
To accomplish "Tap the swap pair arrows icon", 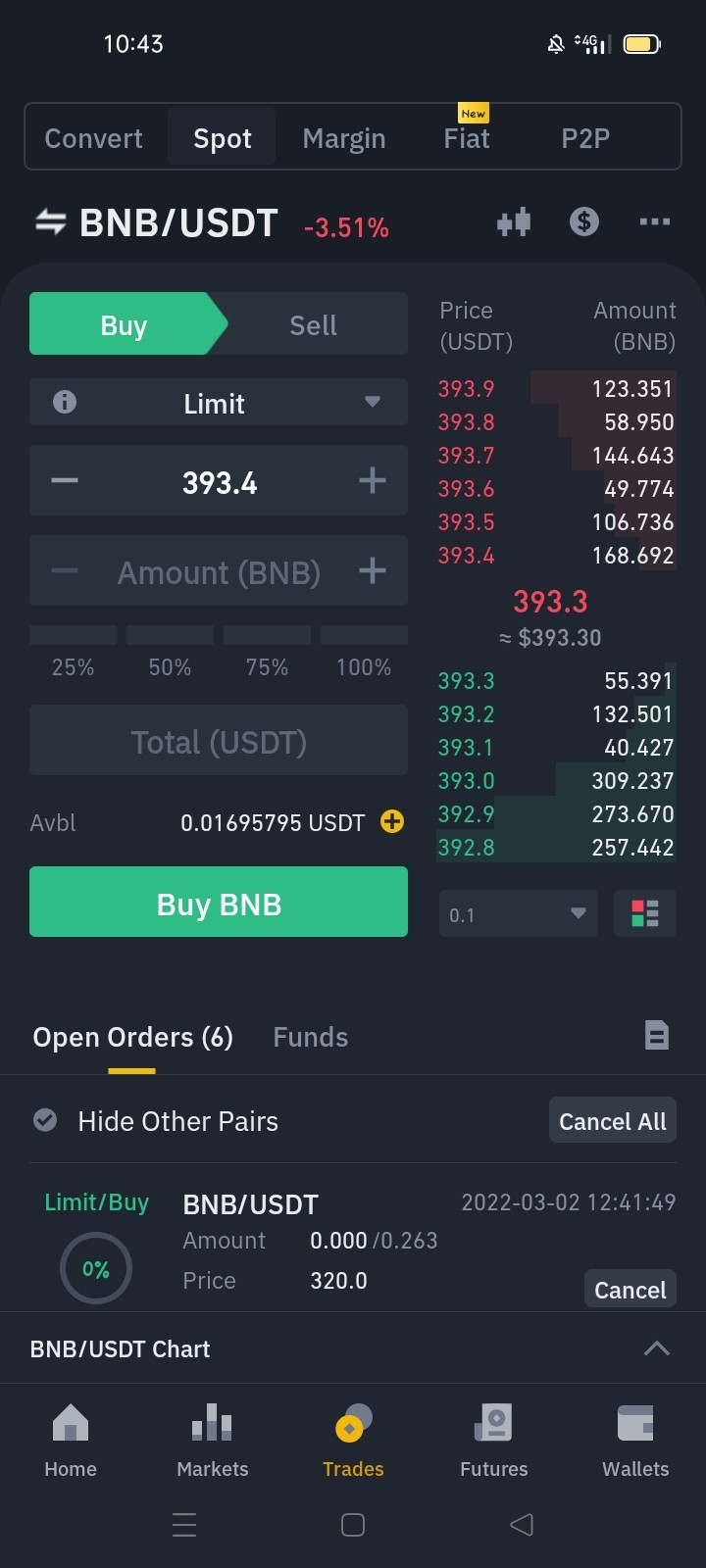I will tap(51, 222).
